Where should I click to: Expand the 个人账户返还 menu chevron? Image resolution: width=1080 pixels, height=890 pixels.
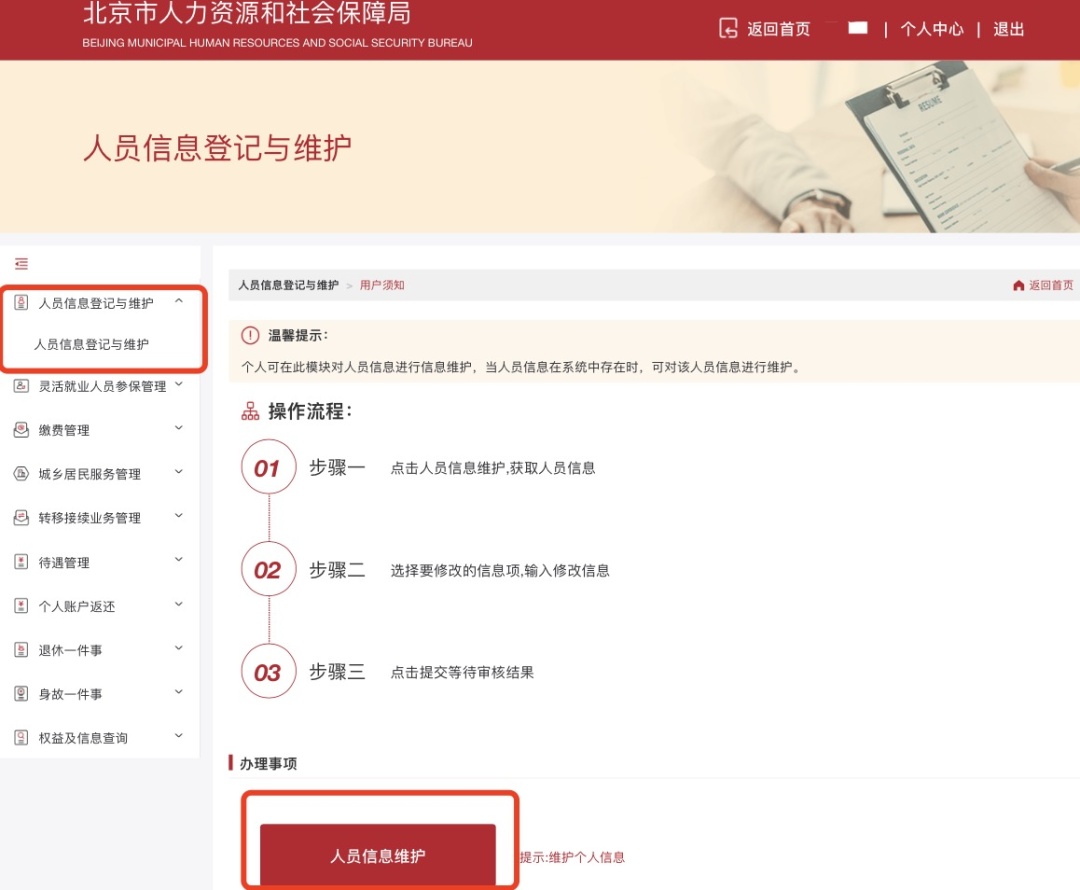tap(178, 604)
